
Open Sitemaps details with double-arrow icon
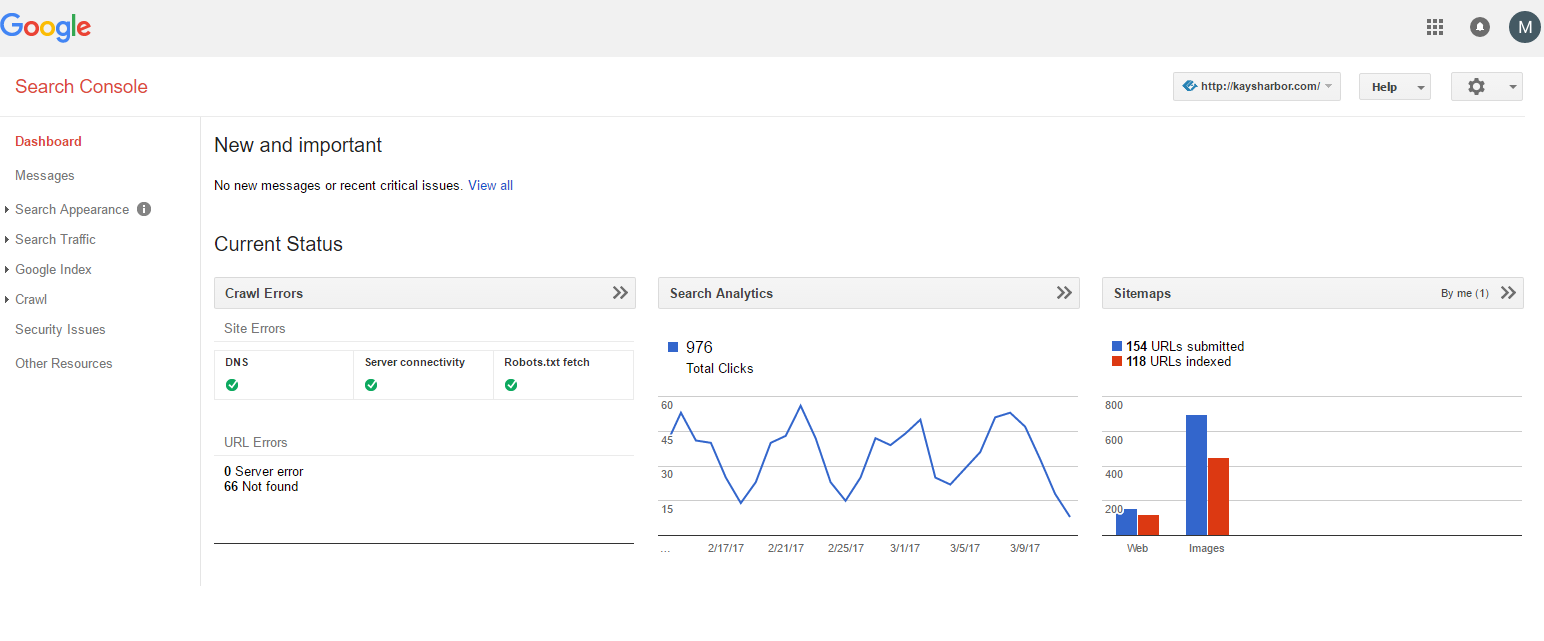(x=1508, y=293)
